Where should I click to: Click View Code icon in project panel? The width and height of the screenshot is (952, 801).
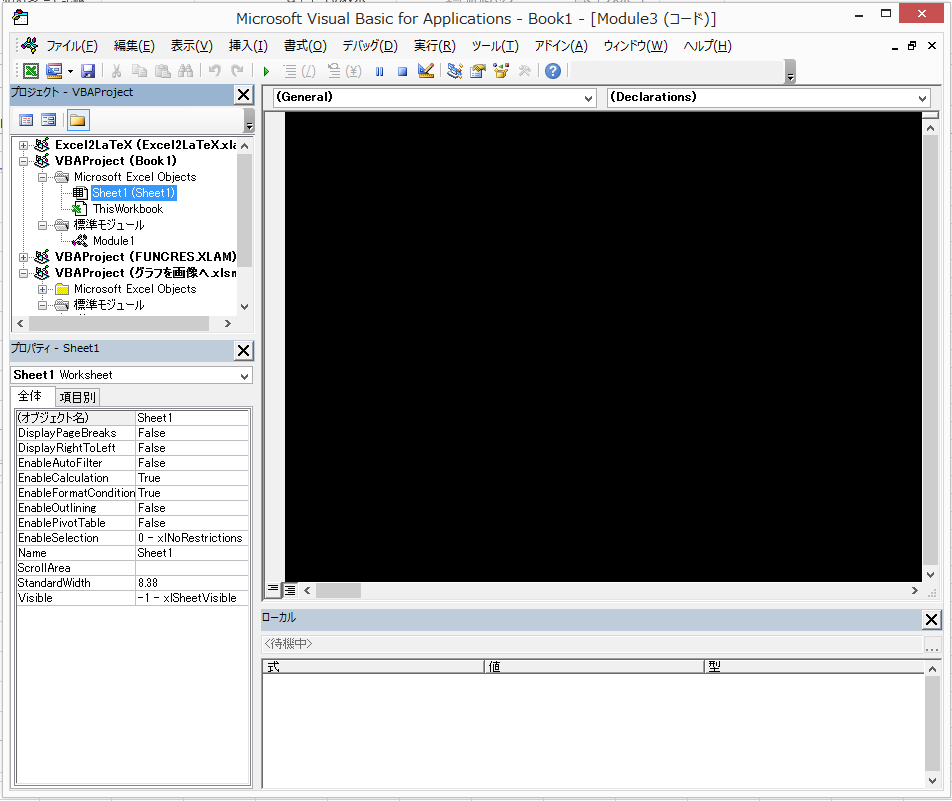tap(26, 120)
